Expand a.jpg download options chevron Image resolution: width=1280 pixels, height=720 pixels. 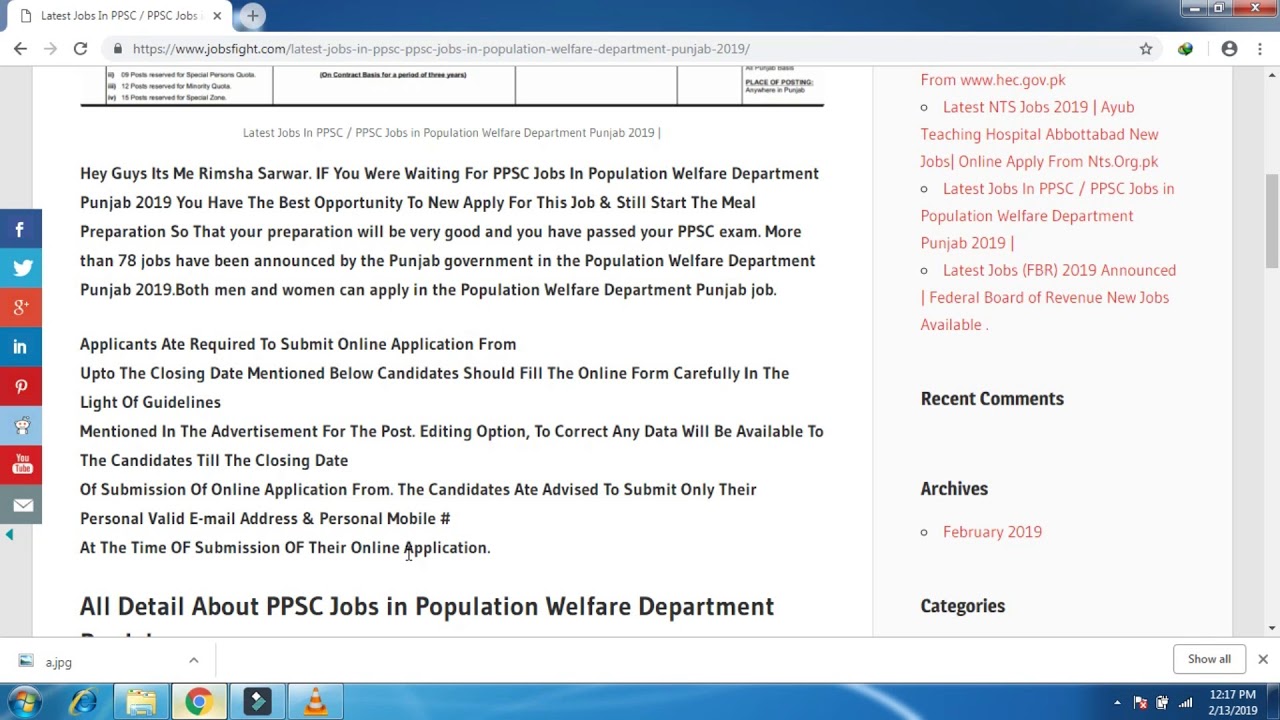coord(194,661)
